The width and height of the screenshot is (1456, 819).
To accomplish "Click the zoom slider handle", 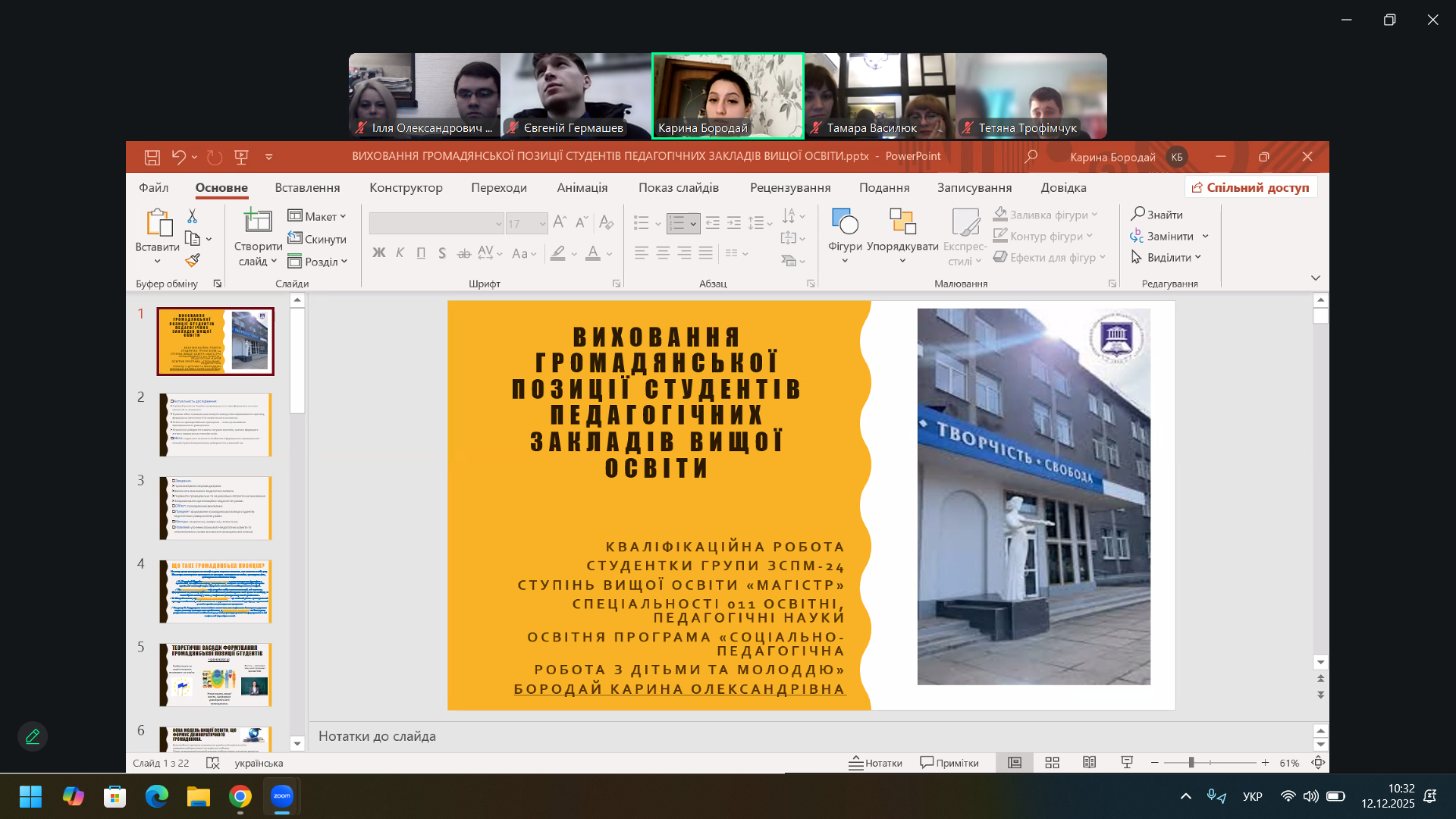I will (x=1191, y=763).
